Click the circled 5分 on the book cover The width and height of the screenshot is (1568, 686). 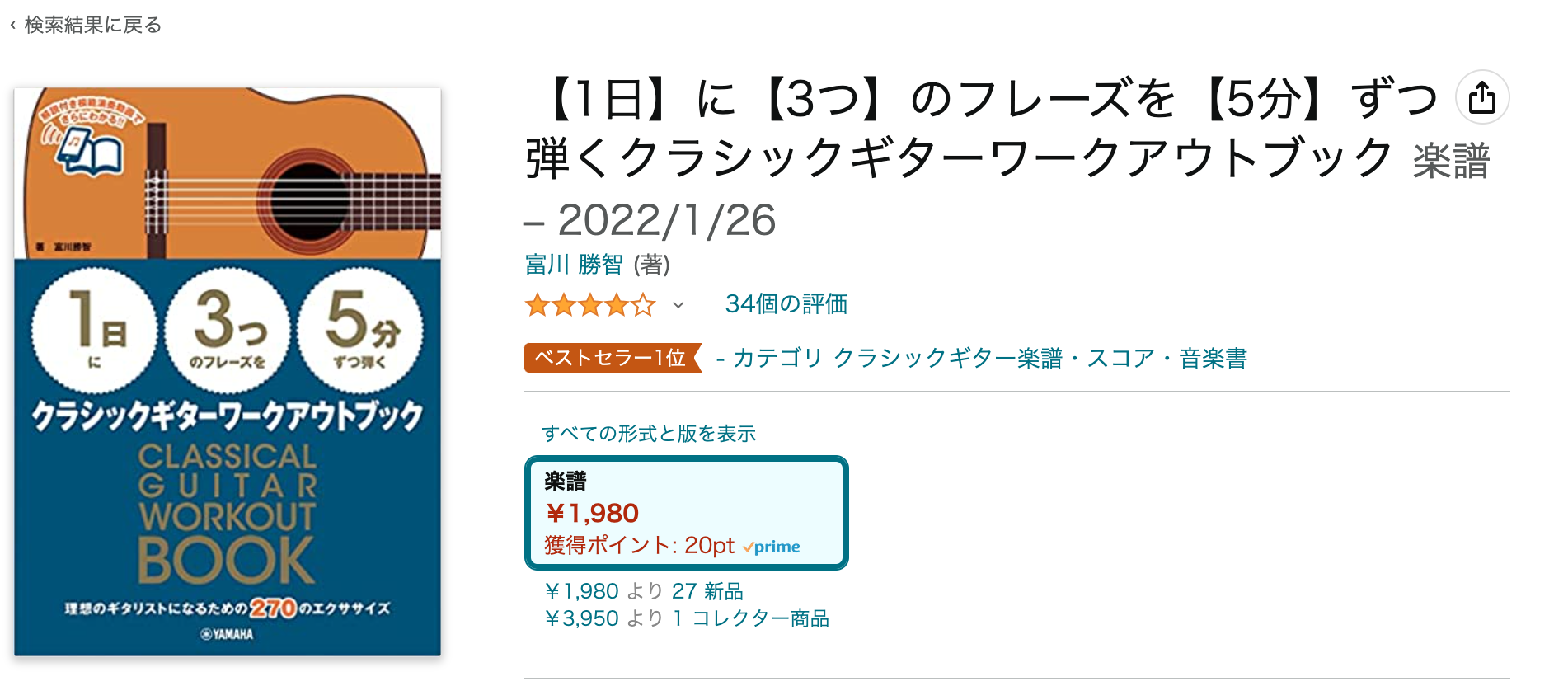361,330
